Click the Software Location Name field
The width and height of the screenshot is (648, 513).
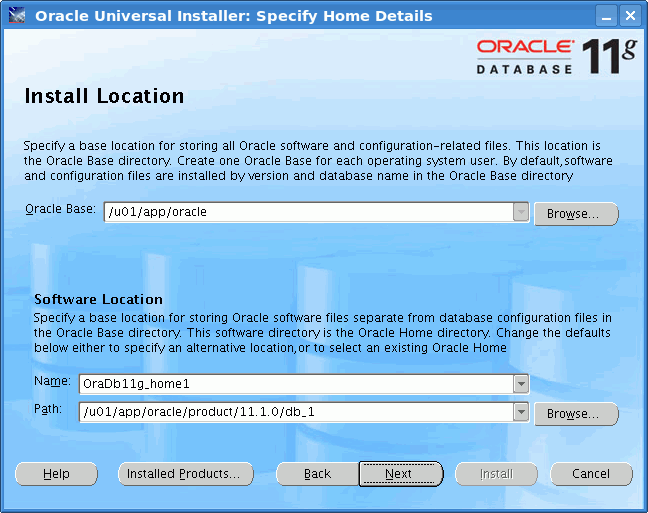pos(296,384)
